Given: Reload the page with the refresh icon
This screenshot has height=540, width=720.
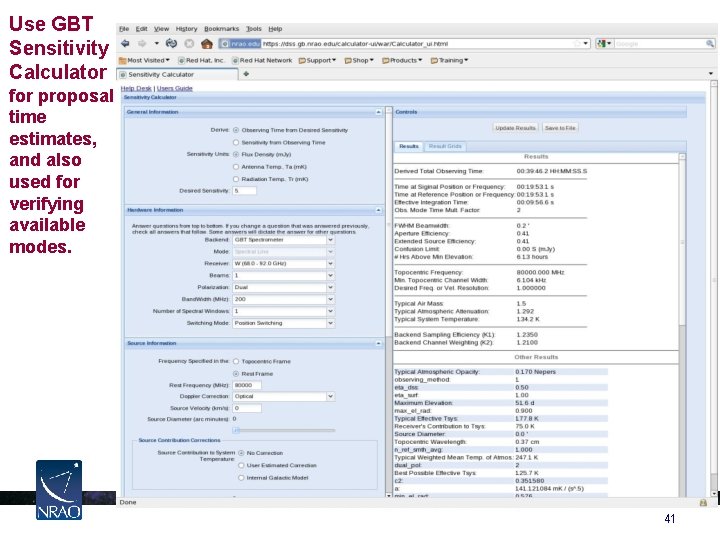Looking at the screenshot, I should [x=172, y=44].
